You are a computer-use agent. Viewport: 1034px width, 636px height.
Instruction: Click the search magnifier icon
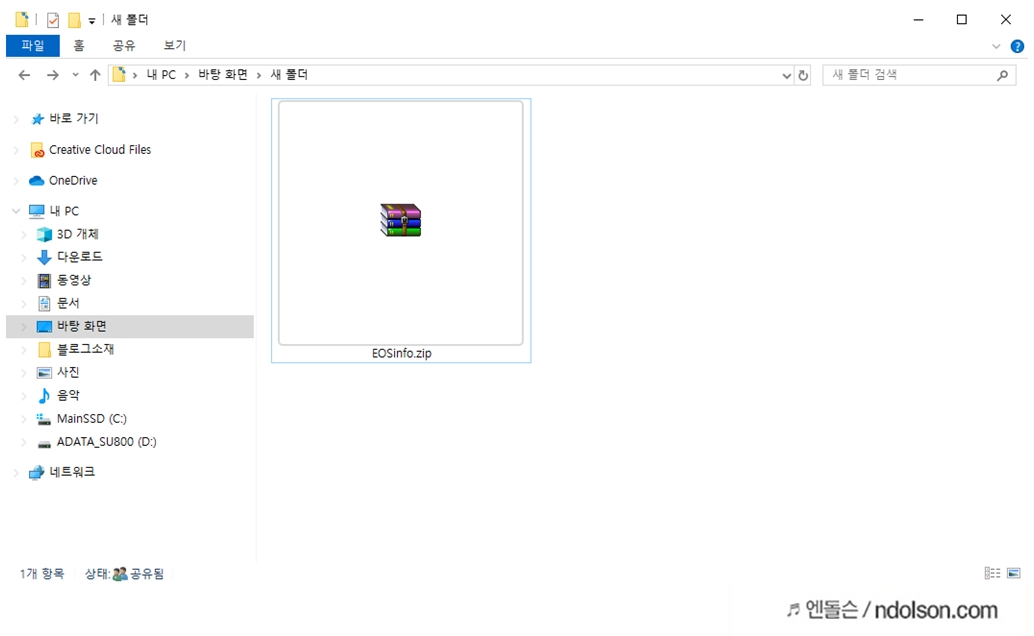[x=1002, y=76]
